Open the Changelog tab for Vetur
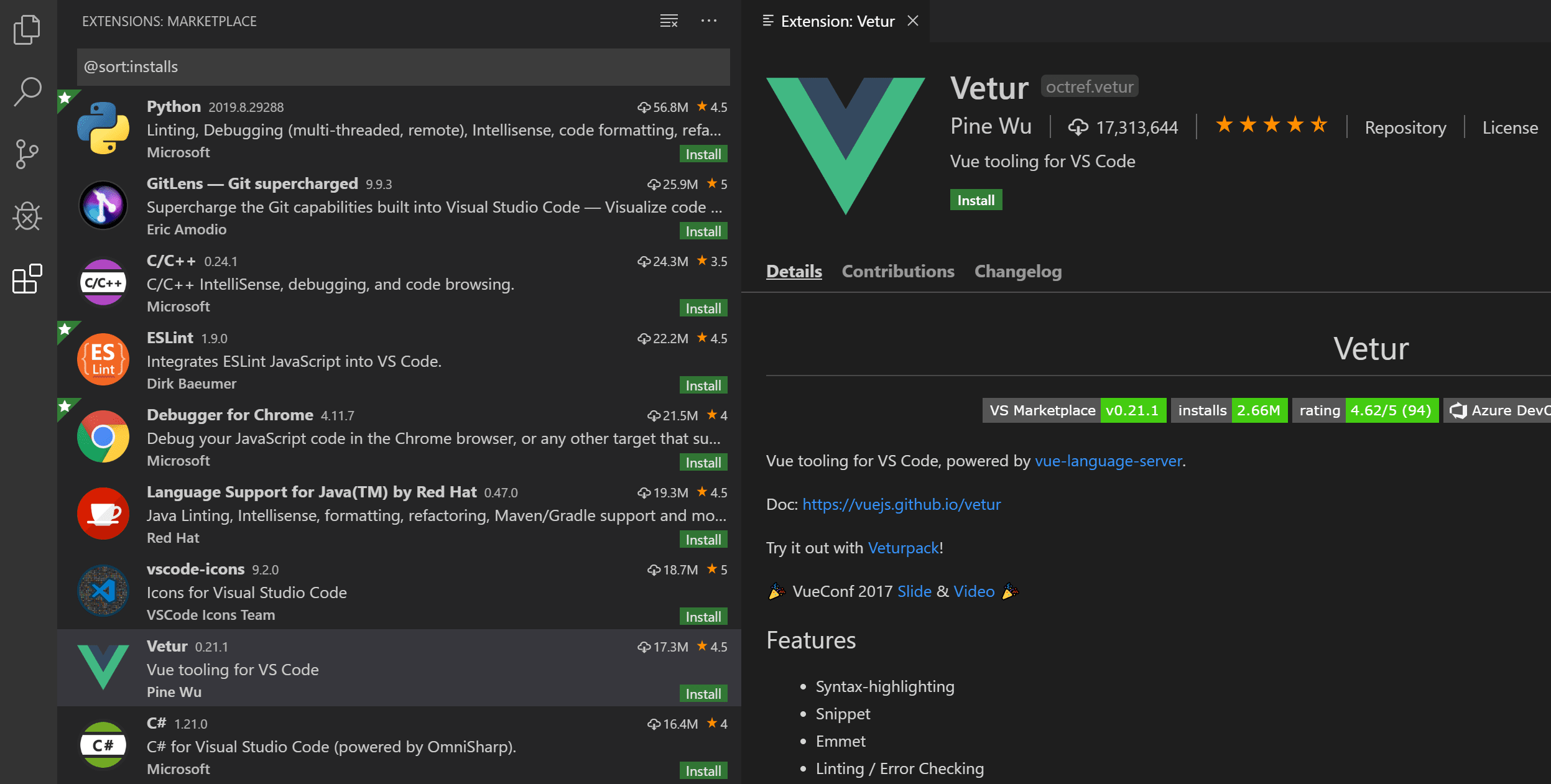 1018,270
